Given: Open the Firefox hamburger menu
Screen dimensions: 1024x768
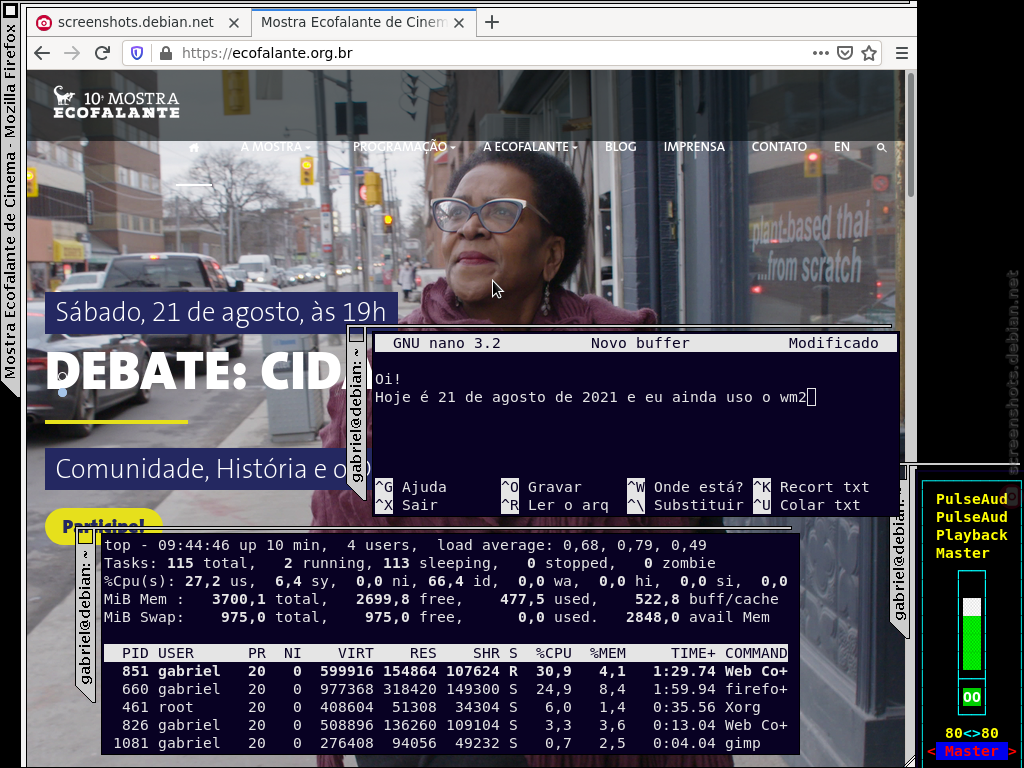Looking at the screenshot, I should (902, 53).
